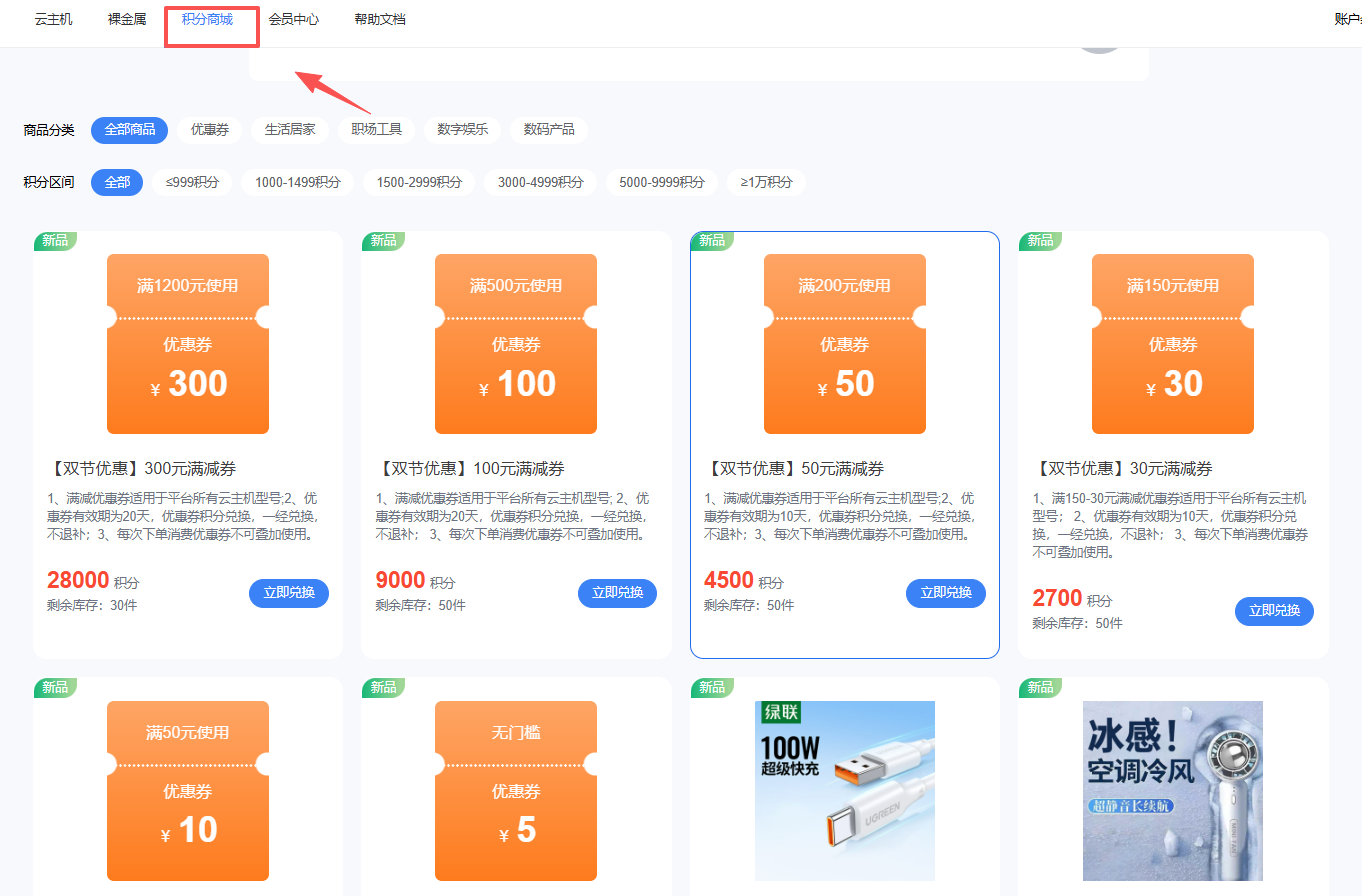
Task: Open the 无门槛 5元 coupon image
Action: 516,790
